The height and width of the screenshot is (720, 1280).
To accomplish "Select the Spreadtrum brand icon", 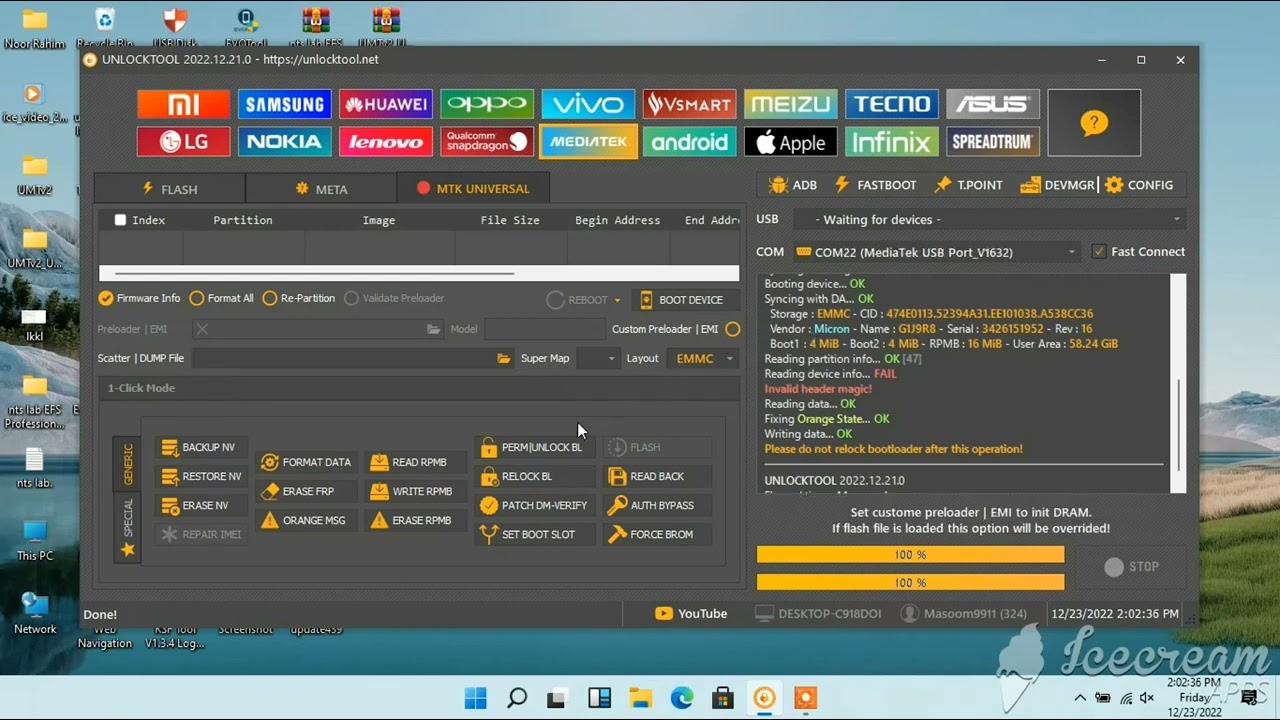I will [x=992, y=142].
